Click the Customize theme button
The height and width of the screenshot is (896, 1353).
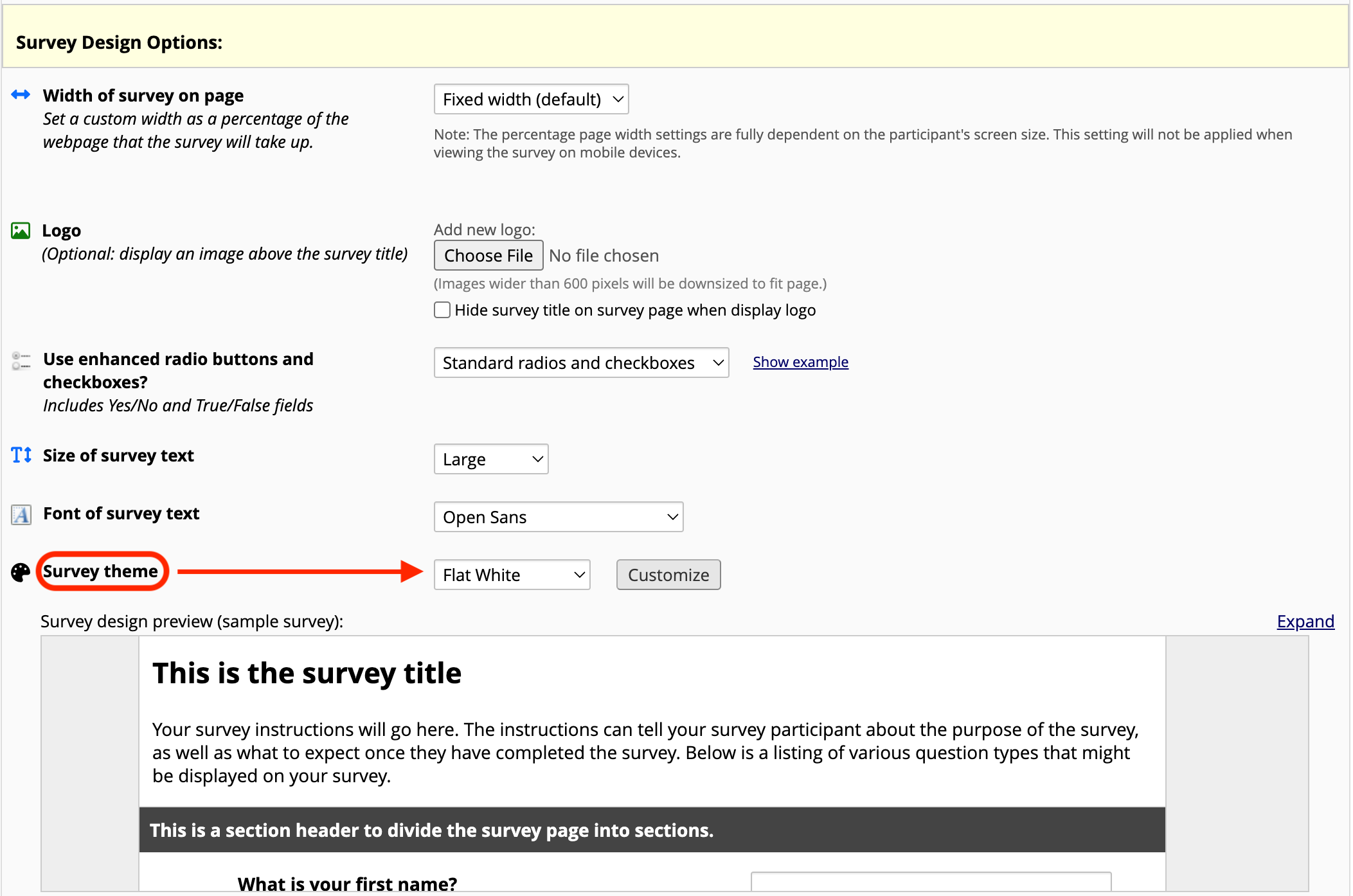pyautogui.click(x=668, y=575)
